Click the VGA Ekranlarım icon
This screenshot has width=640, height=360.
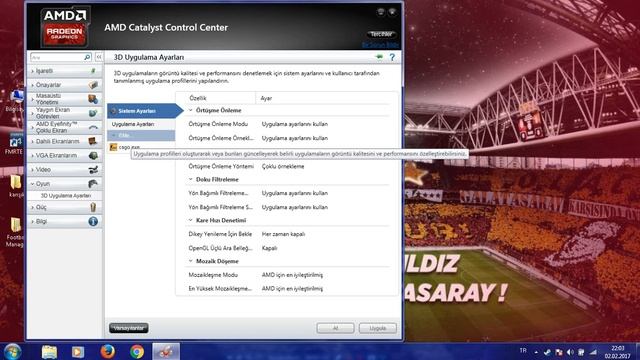click(93, 156)
